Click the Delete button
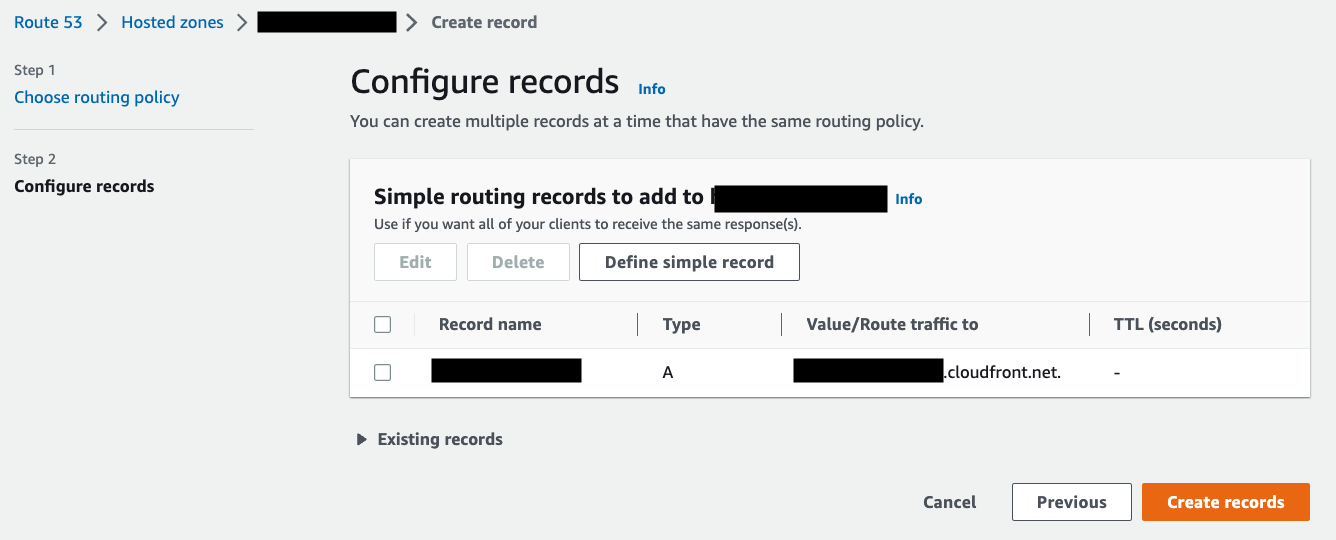Image resolution: width=1336 pixels, height=540 pixels. click(518, 262)
